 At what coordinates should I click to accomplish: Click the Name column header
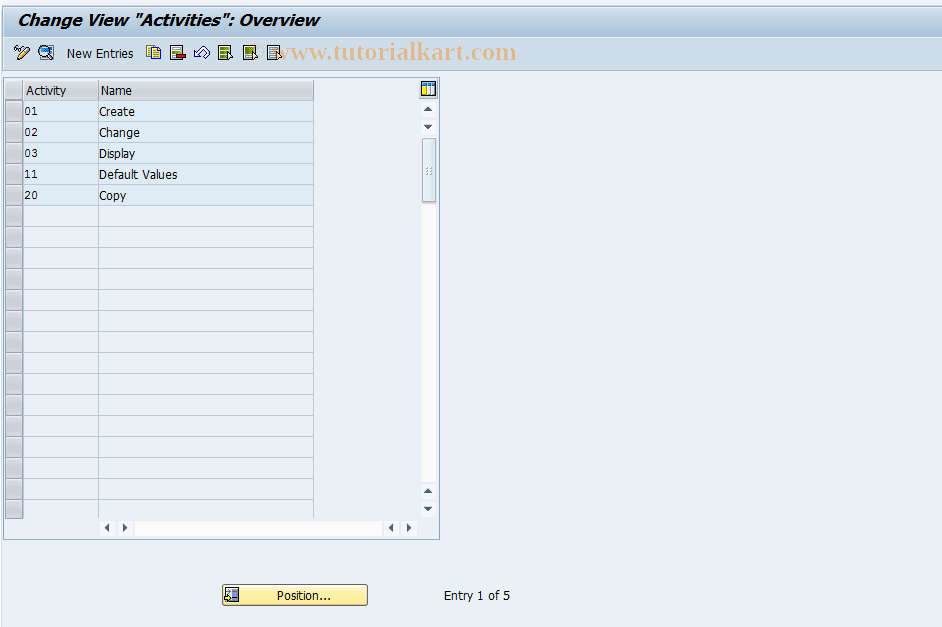pyautogui.click(x=206, y=90)
